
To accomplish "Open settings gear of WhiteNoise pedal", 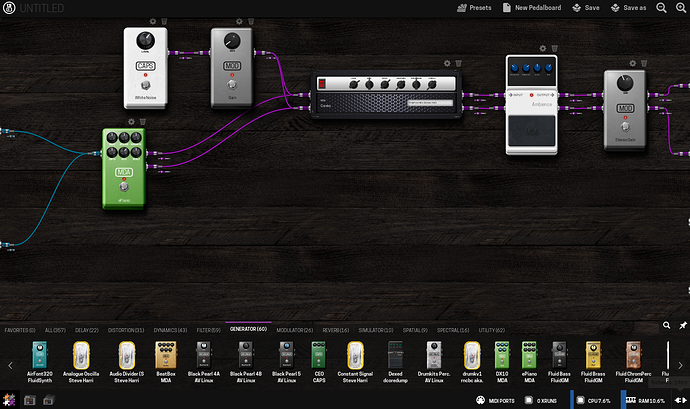I will tap(153, 21).
